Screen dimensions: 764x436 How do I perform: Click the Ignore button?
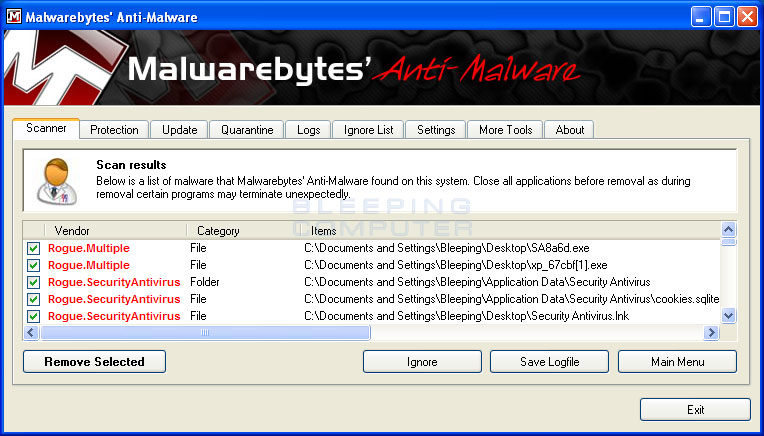[422, 361]
